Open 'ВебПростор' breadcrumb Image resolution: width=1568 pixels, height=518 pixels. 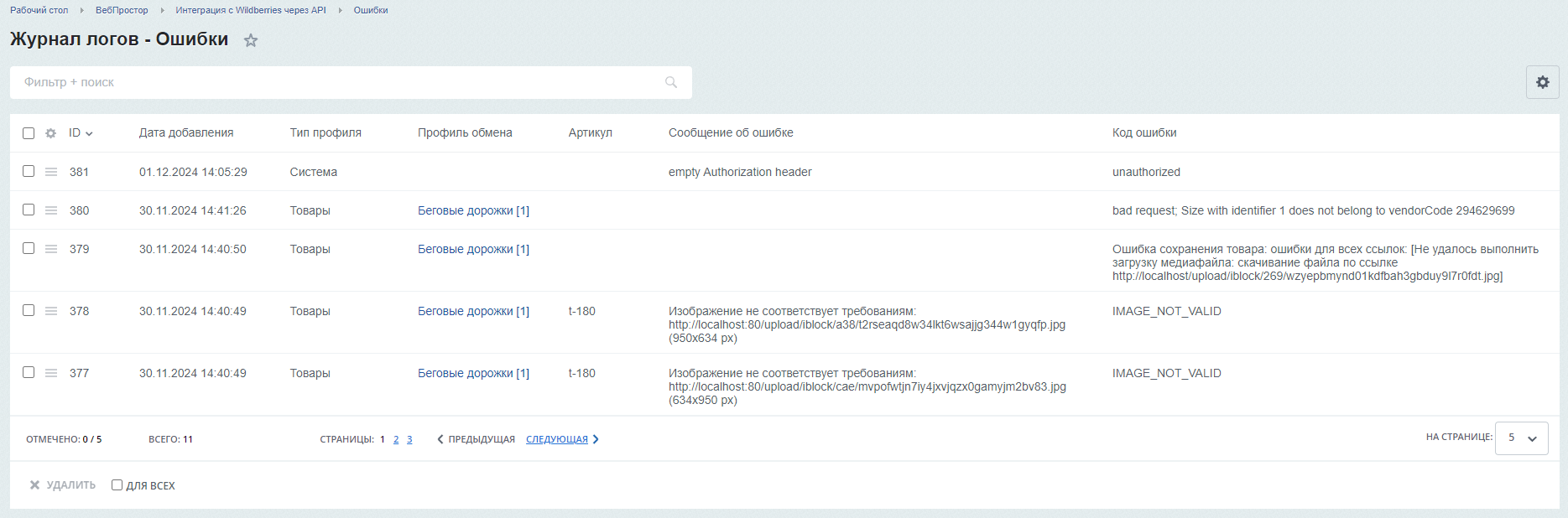(x=122, y=10)
